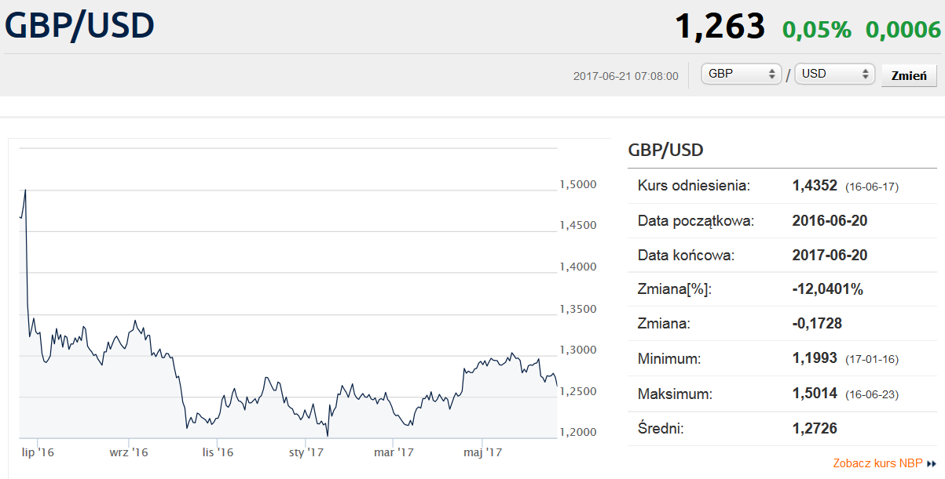This screenshot has width=945, height=479.
Task: Click the Maksimum label
Action: (675, 394)
